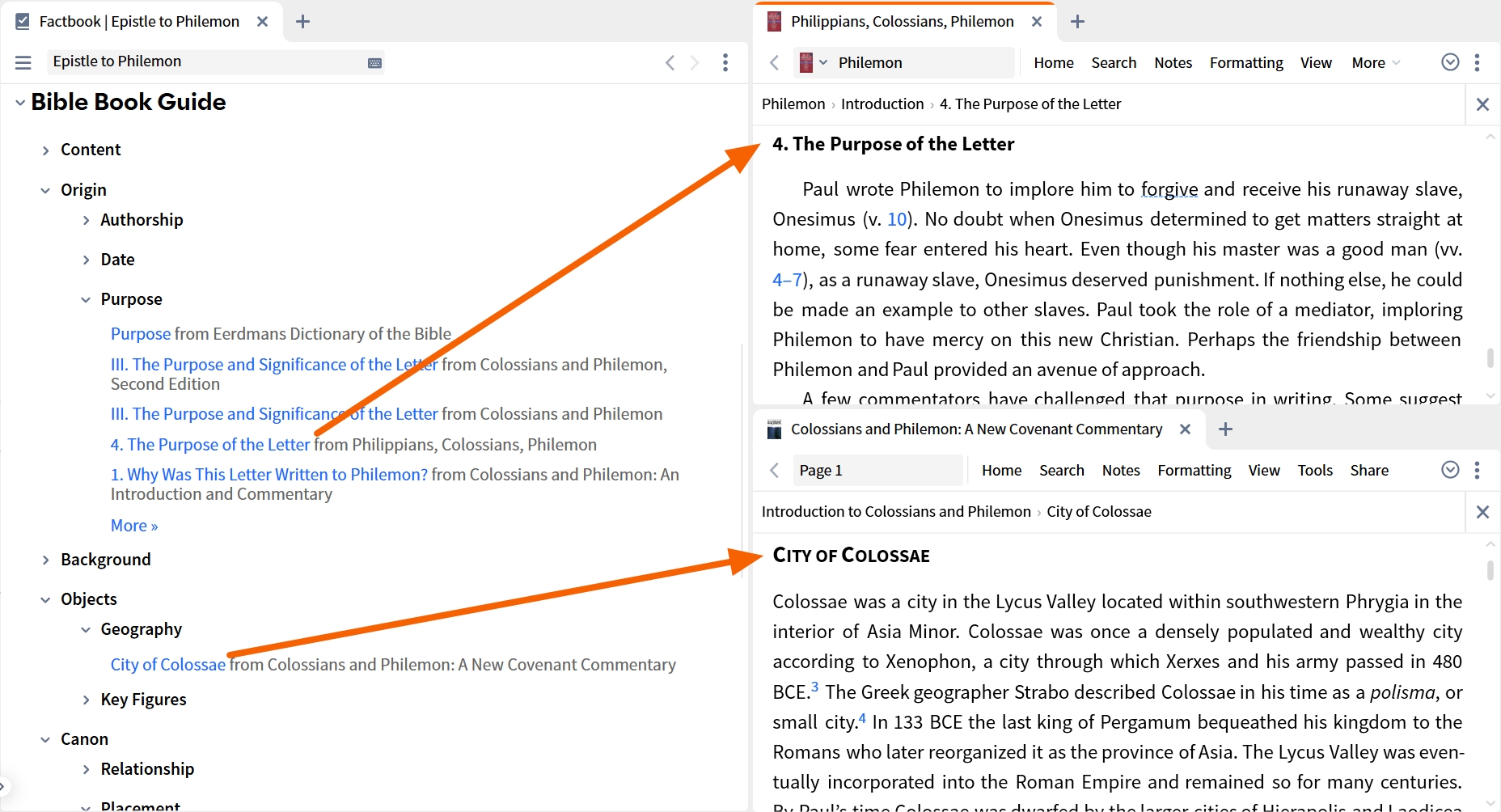Collapse the Origin section
The image size is (1501, 812).
click(x=45, y=191)
